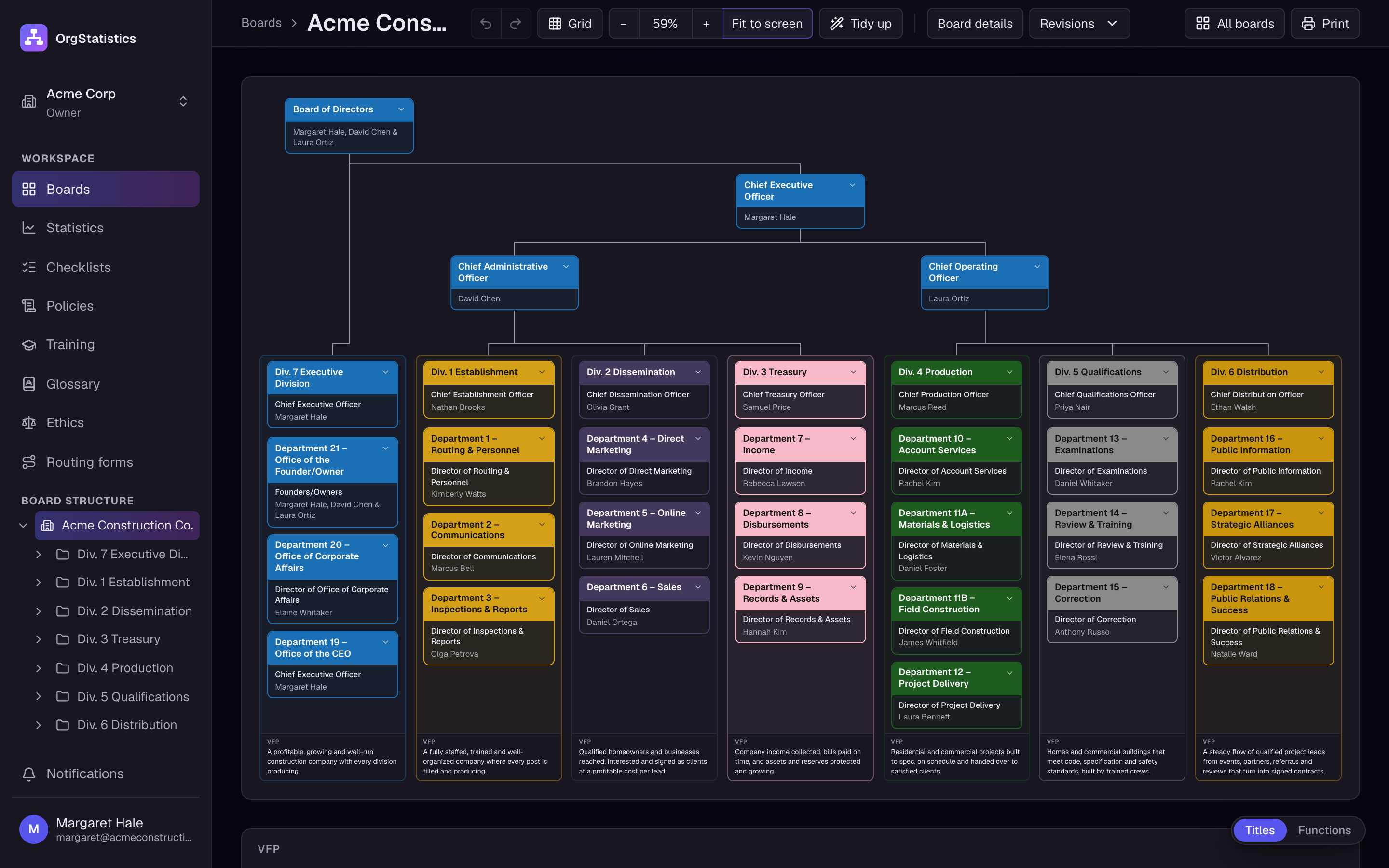Open Routing forms

[x=106, y=462]
